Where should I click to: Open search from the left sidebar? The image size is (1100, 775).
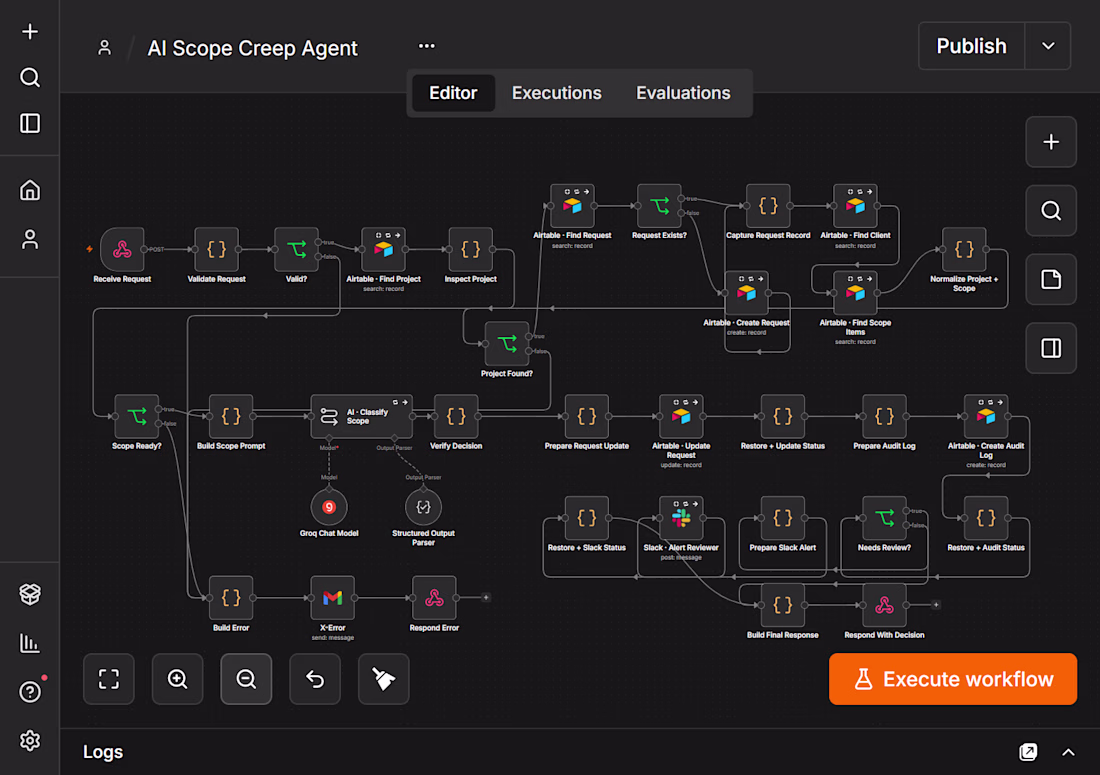29,77
